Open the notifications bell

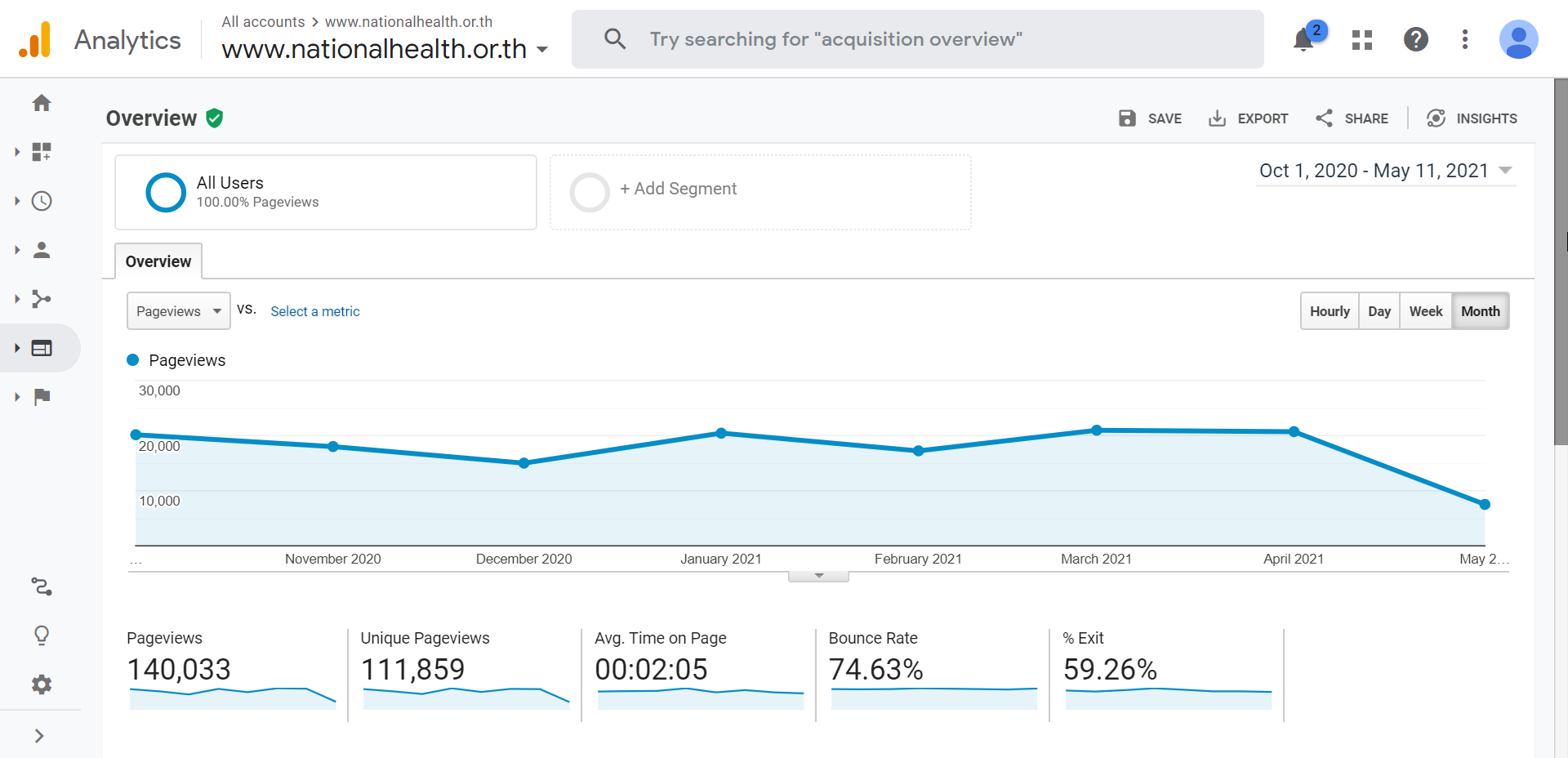1303,39
